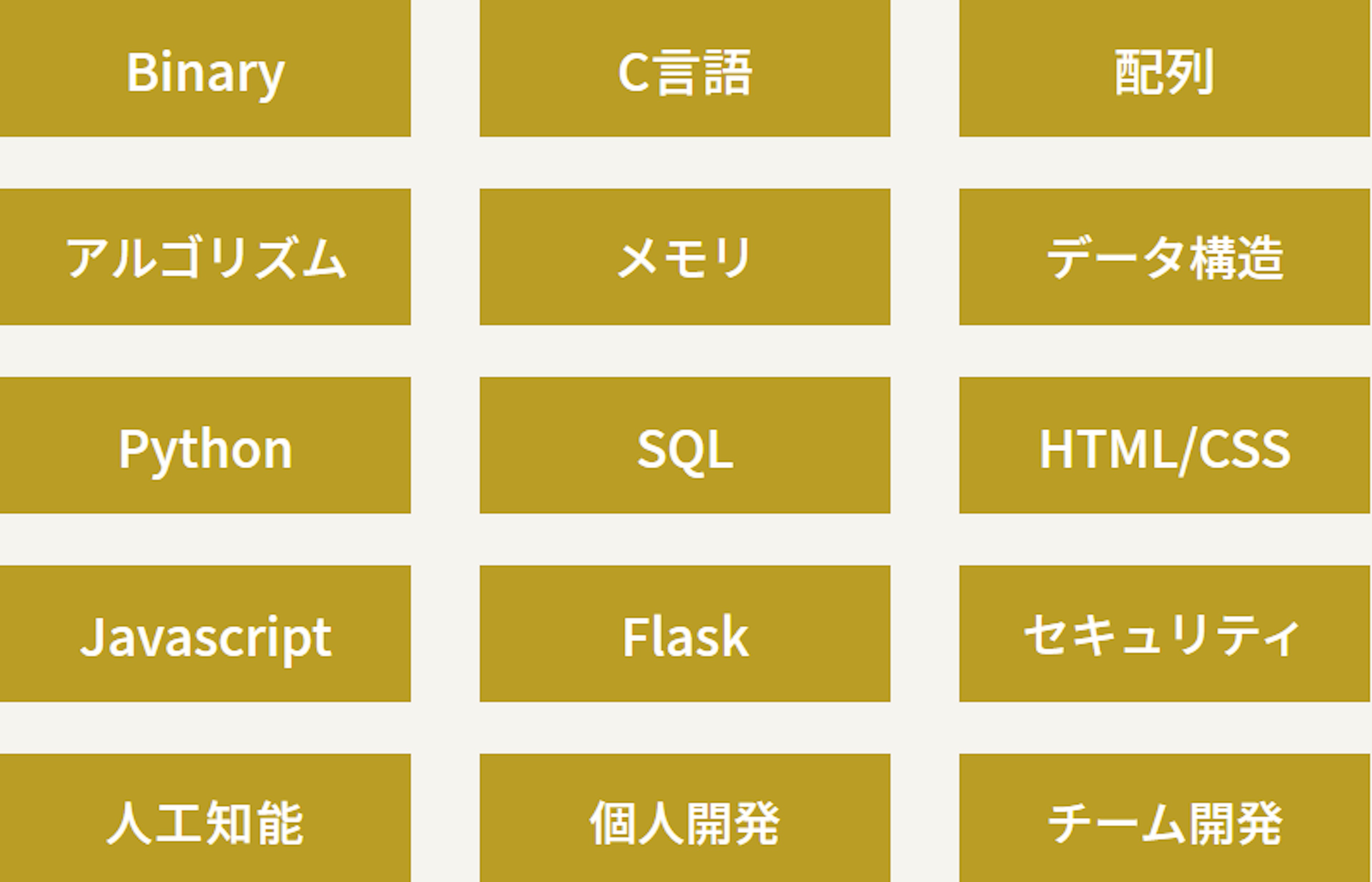The height and width of the screenshot is (882, 1372).
Task: Choose the Javascript topic button
Action: 205,633
